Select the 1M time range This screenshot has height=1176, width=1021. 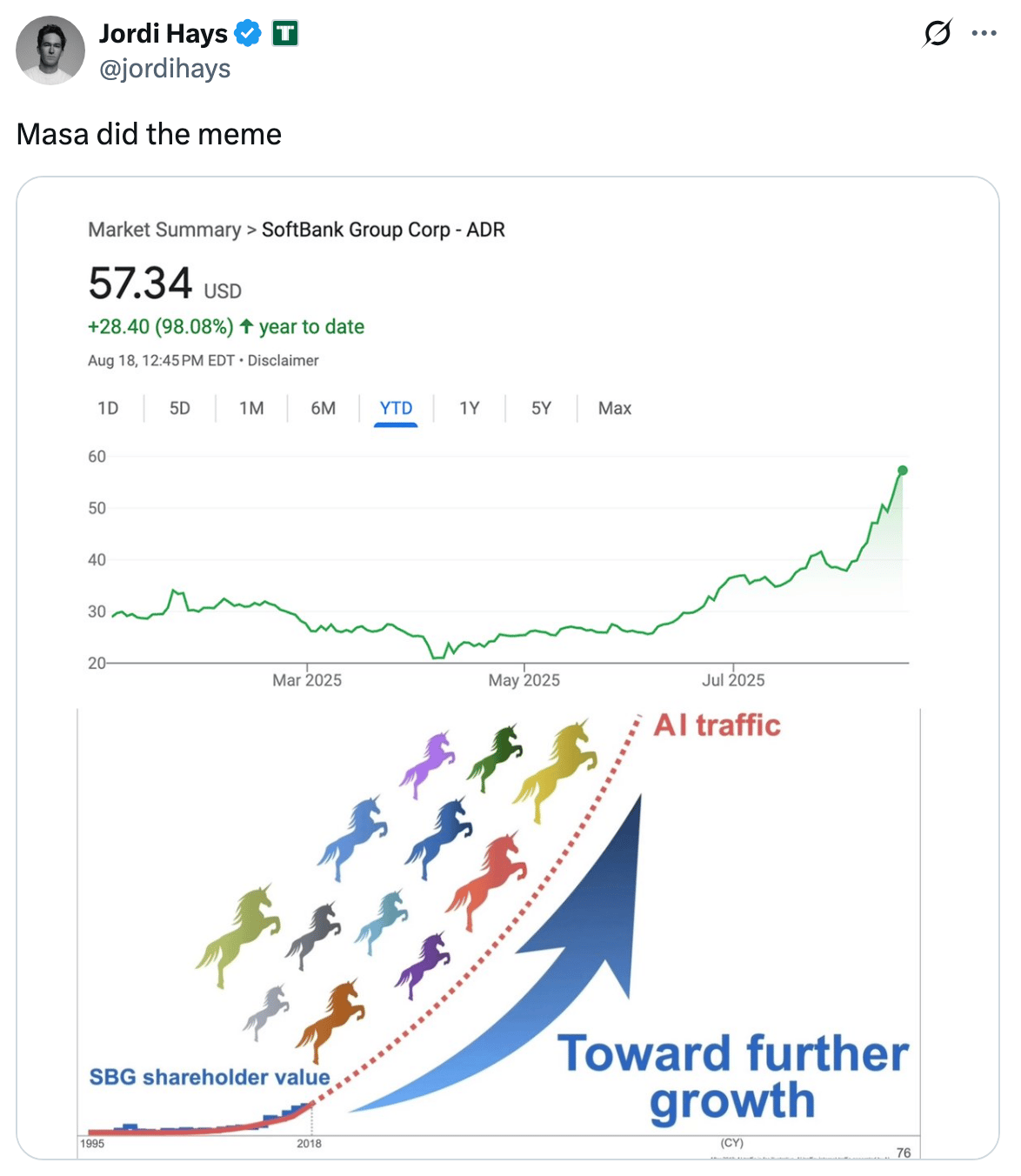point(251,408)
